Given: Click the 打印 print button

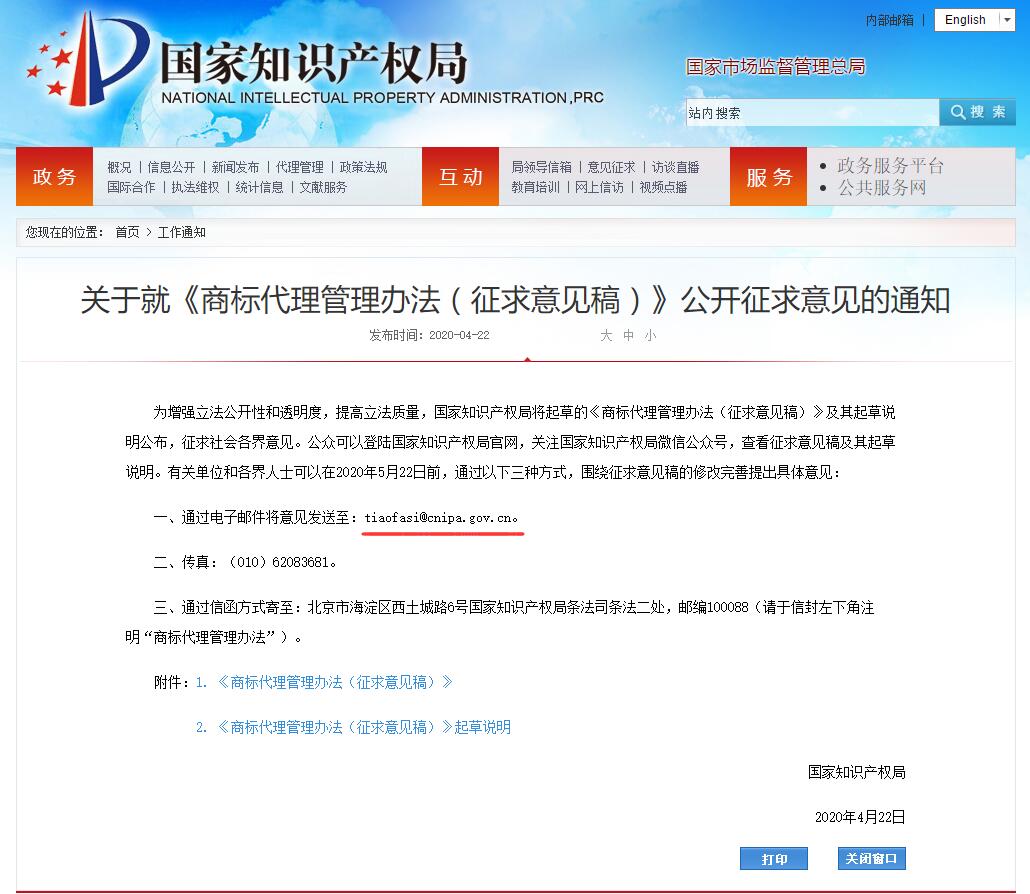Looking at the screenshot, I should coord(774,859).
